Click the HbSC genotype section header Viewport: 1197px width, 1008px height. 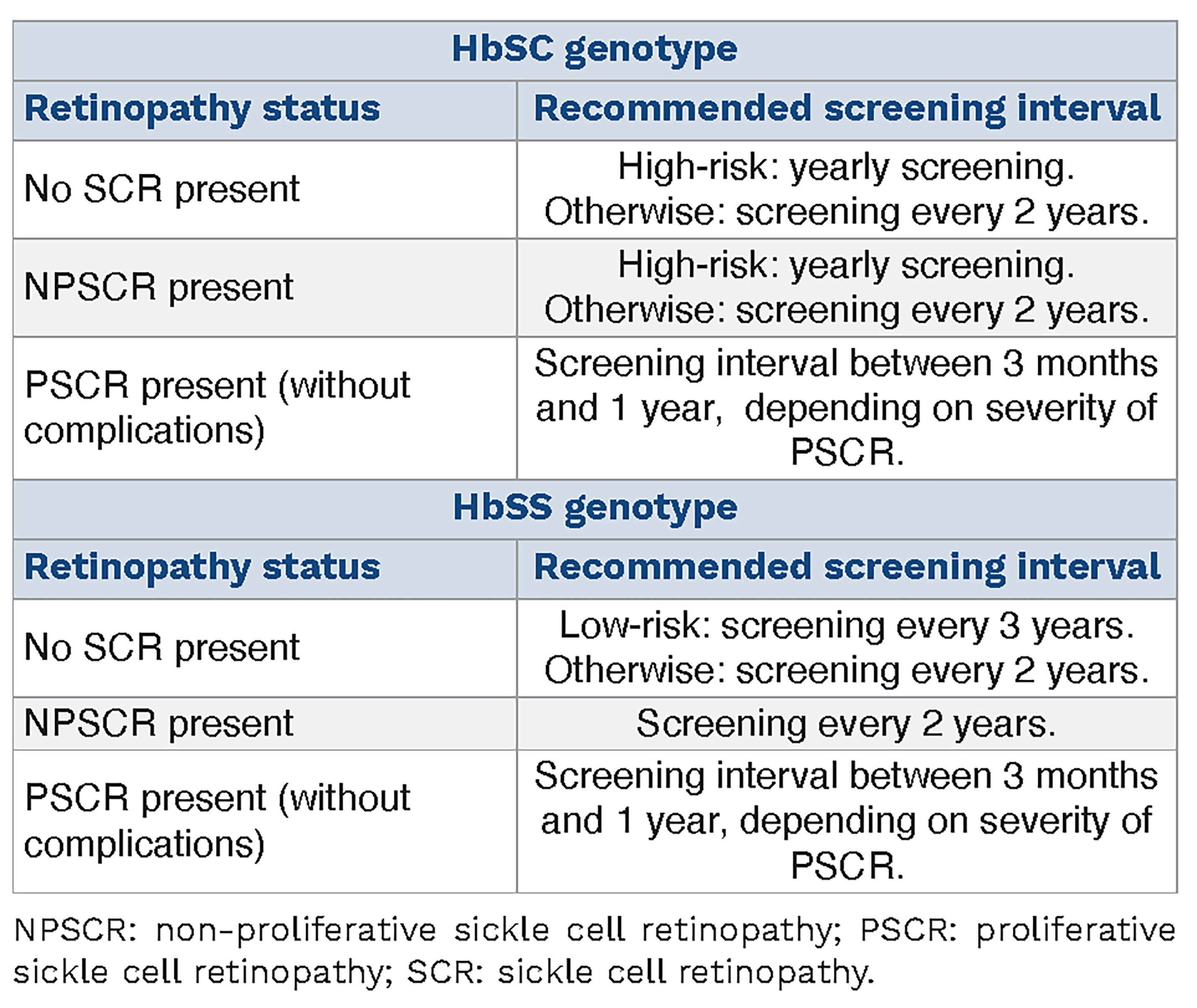coord(594,49)
